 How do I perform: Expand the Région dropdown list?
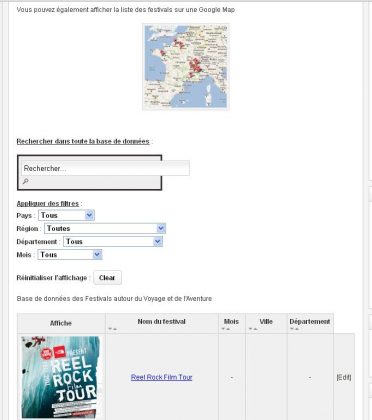105,228
